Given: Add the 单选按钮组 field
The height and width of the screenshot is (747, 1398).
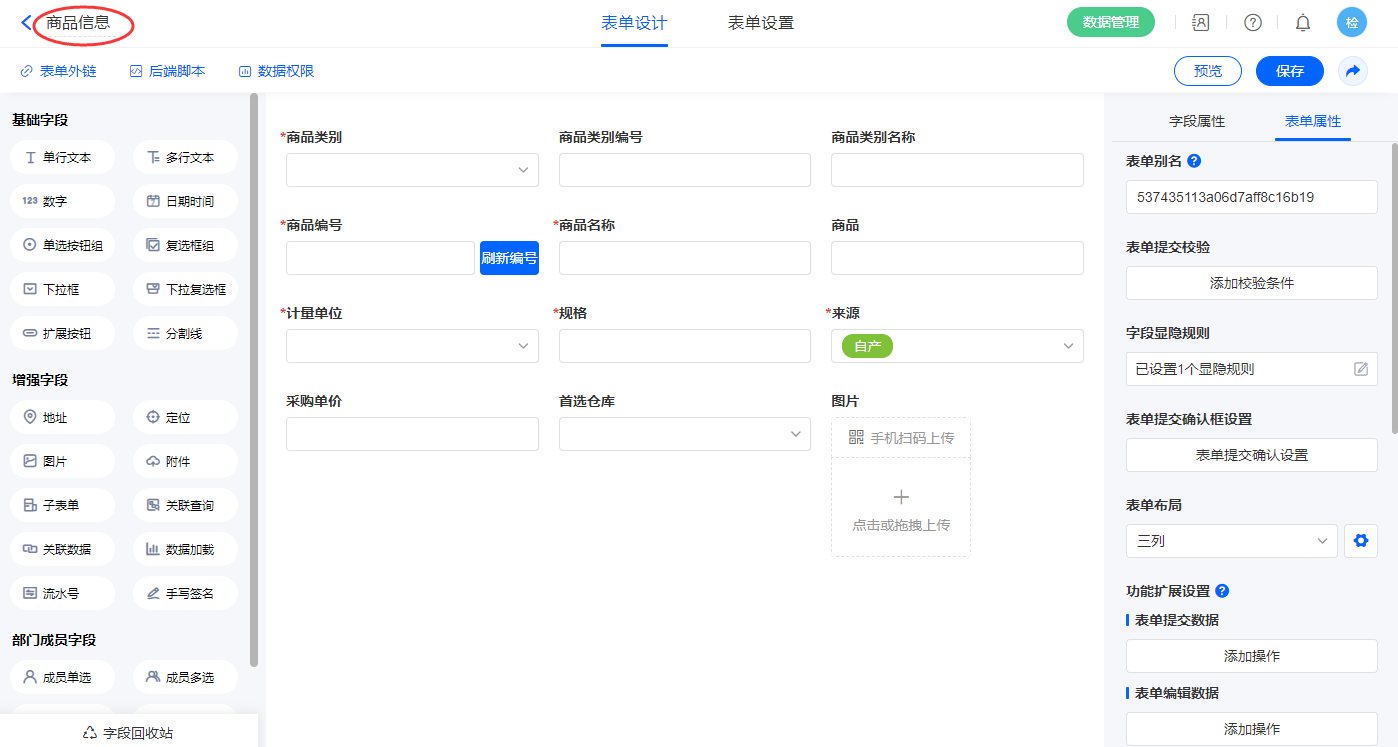Looking at the screenshot, I should (x=63, y=245).
